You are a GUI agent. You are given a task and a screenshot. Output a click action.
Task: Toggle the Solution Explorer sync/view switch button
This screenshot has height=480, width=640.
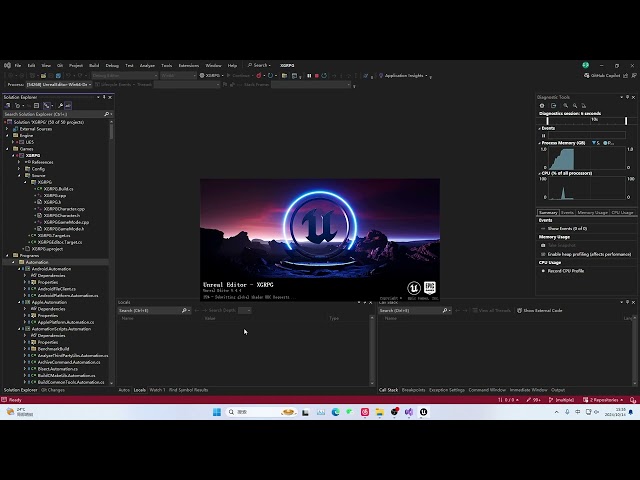pos(47,106)
